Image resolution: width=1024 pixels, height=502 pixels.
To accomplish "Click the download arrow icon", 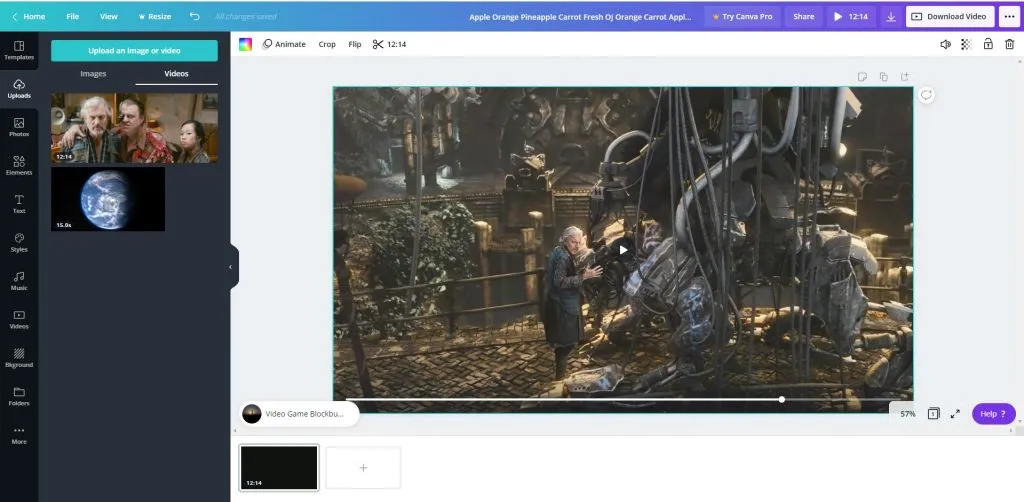I will coord(891,17).
